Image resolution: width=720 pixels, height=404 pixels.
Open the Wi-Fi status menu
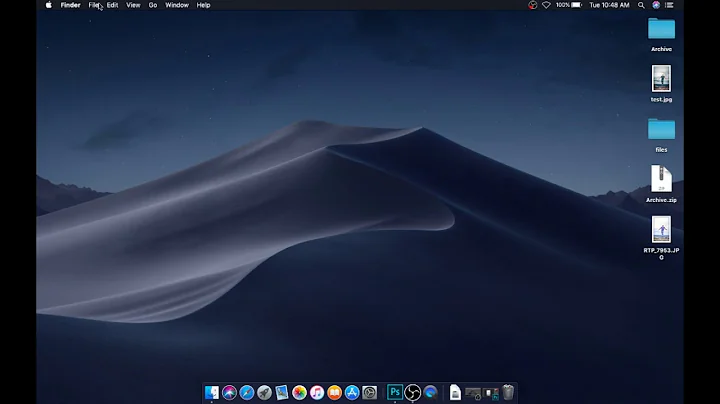click(x=546, y=5)
